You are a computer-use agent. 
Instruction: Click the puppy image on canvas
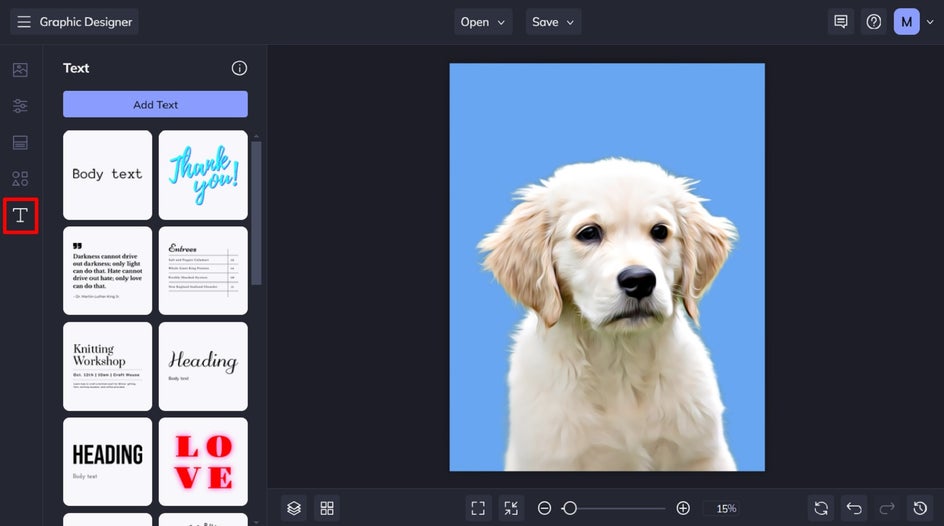point(607,267)
